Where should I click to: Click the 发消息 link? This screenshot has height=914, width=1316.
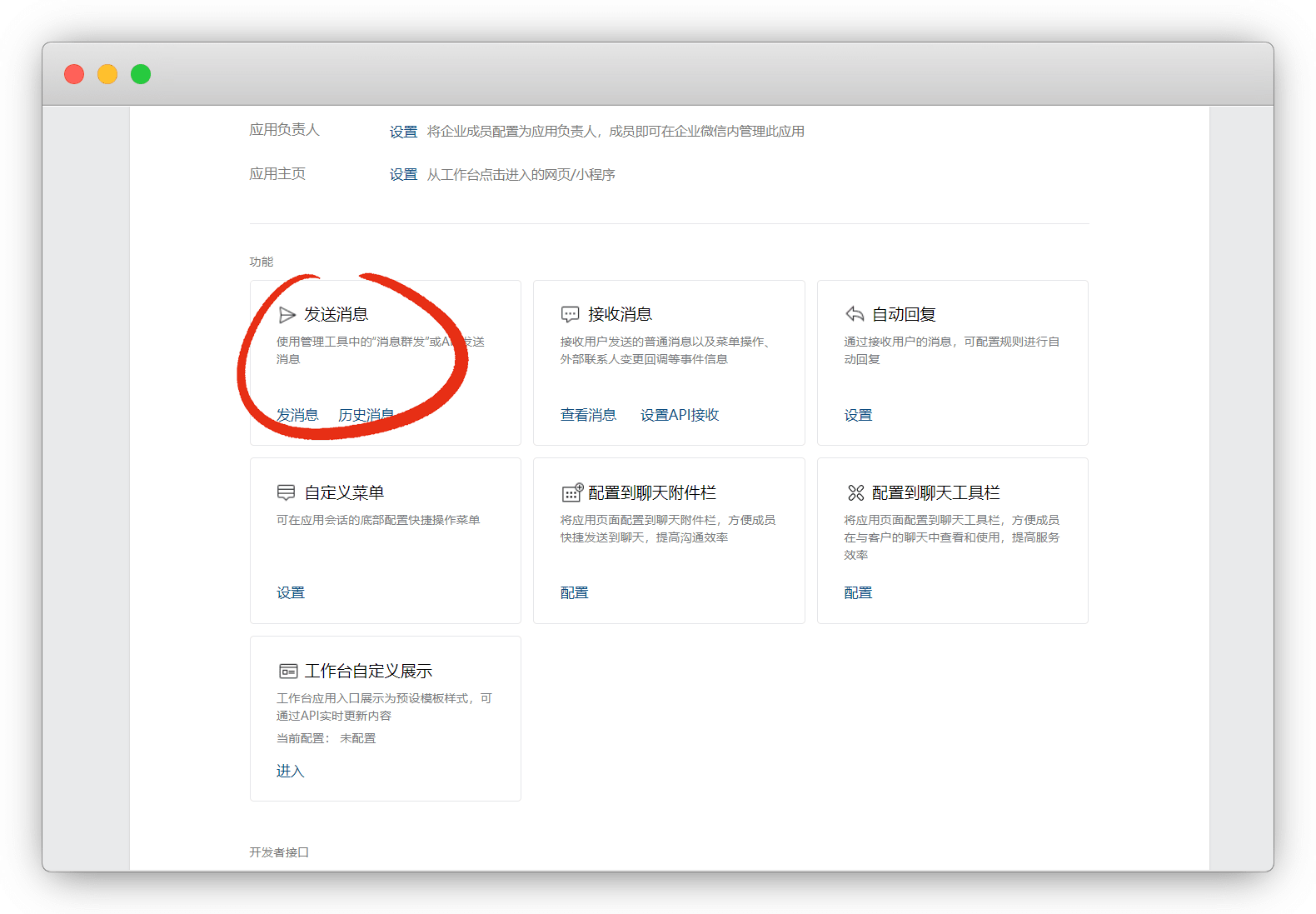(x=297, y=415)
